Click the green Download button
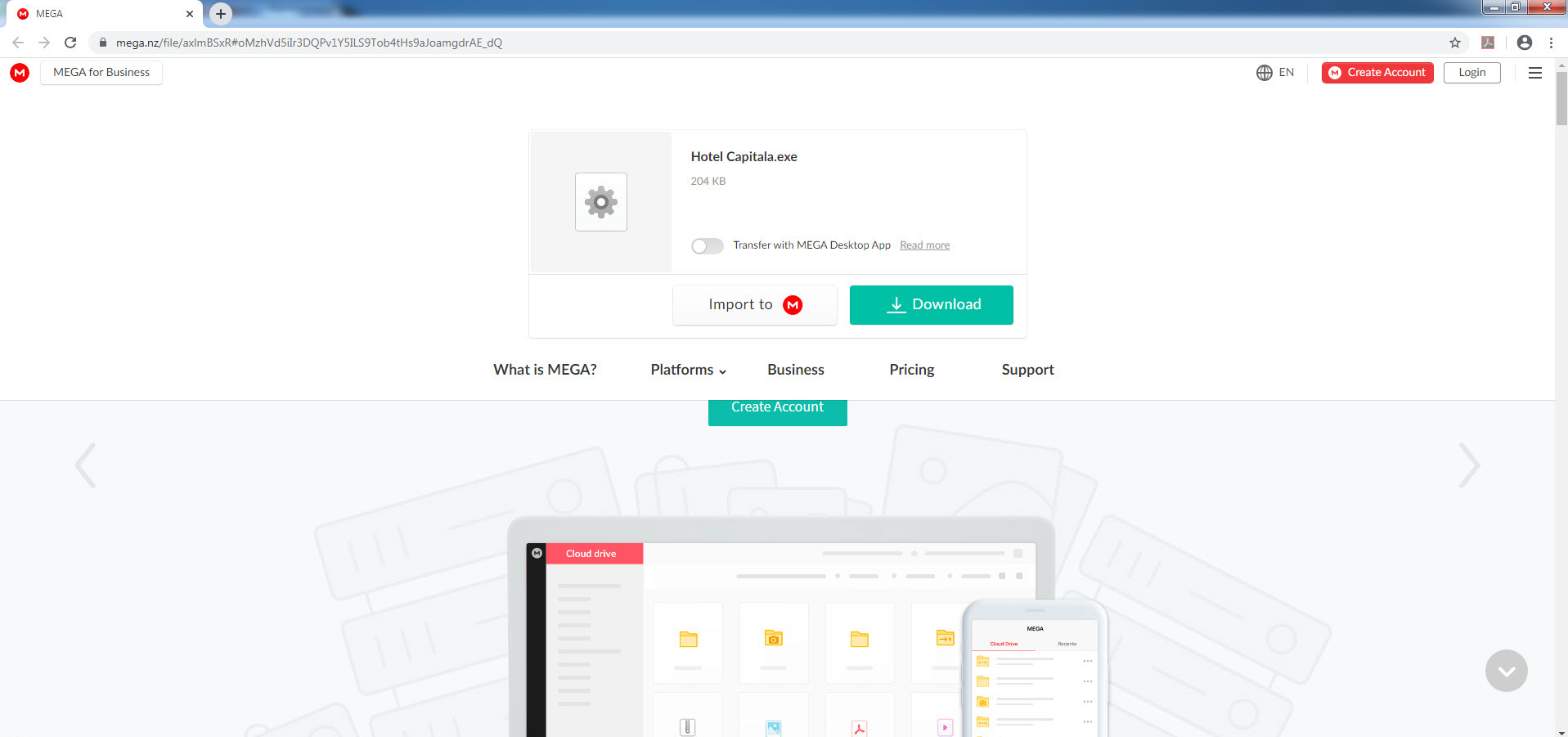This screenshot has height=737, width=1568. [932, 305]
